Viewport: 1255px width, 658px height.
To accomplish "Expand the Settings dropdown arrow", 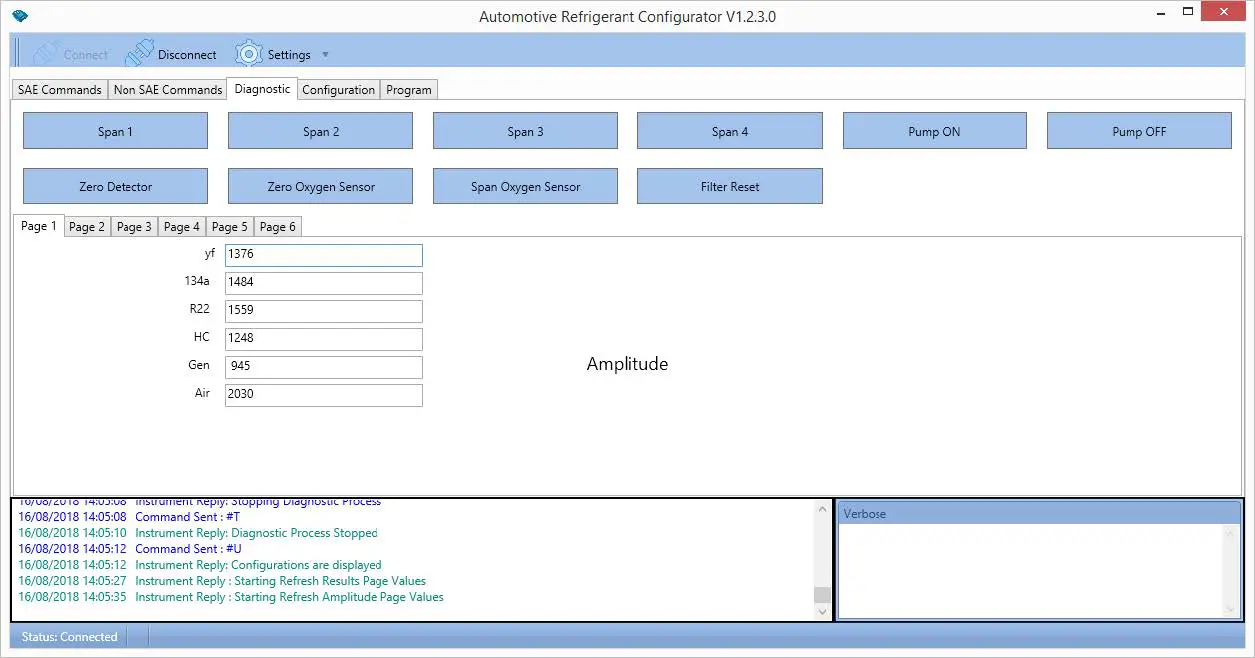I will 325,55.
